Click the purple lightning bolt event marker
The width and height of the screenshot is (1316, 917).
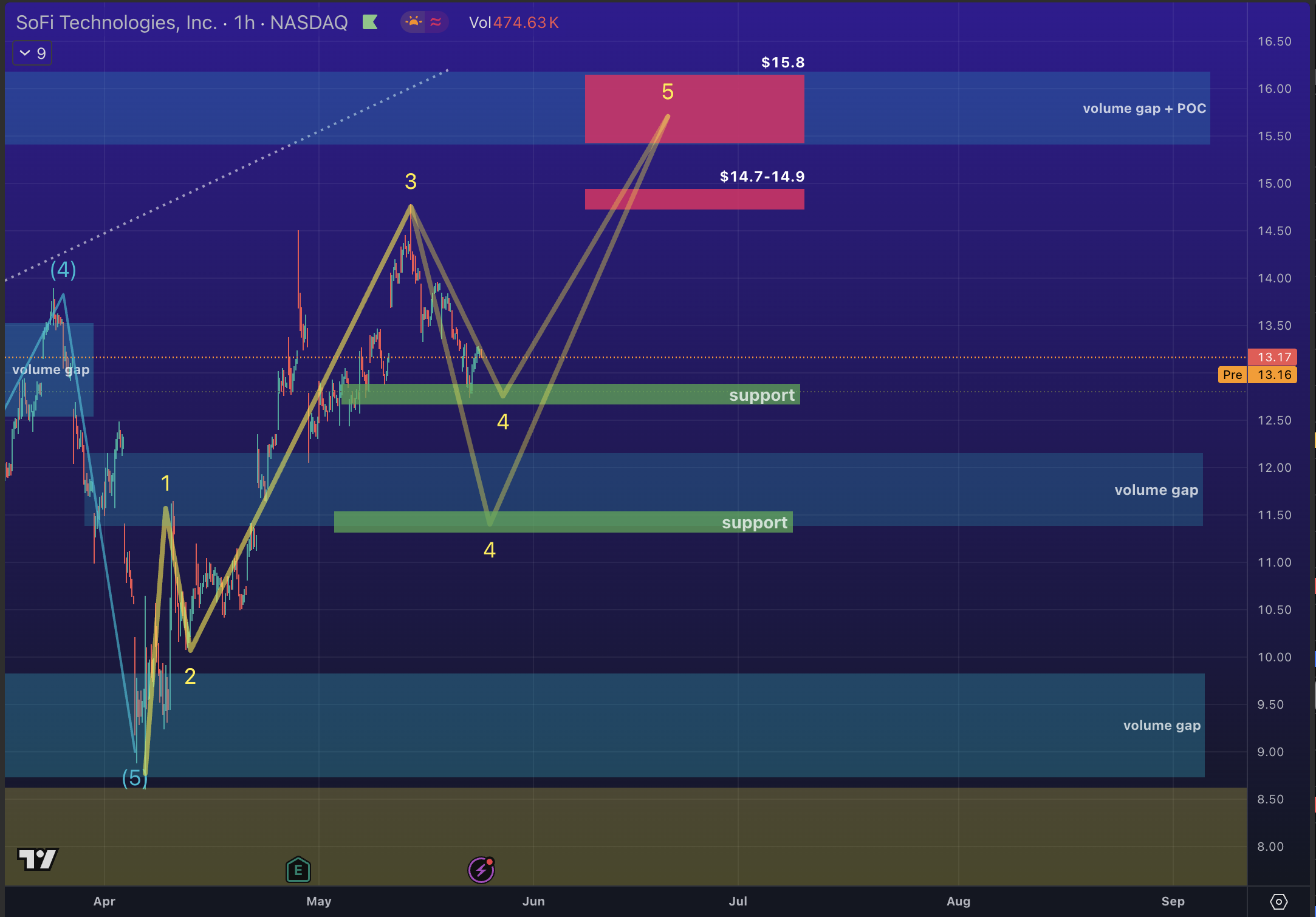click(481, 870)
